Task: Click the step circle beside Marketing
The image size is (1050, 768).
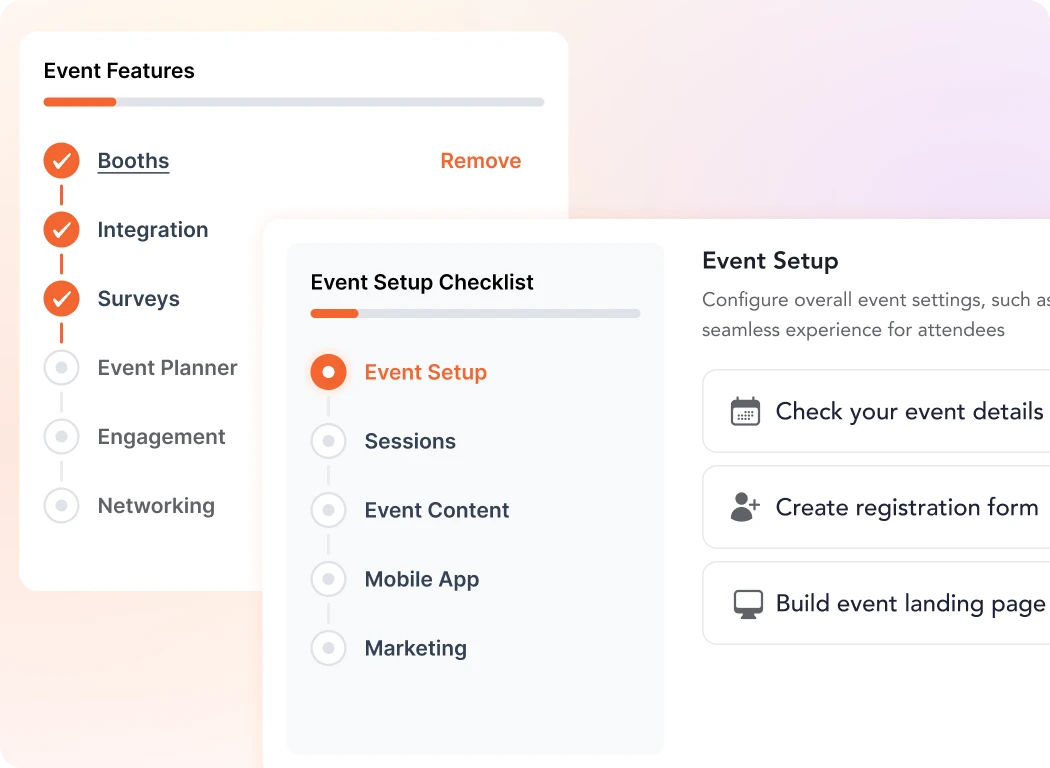Action: point(328,648)
